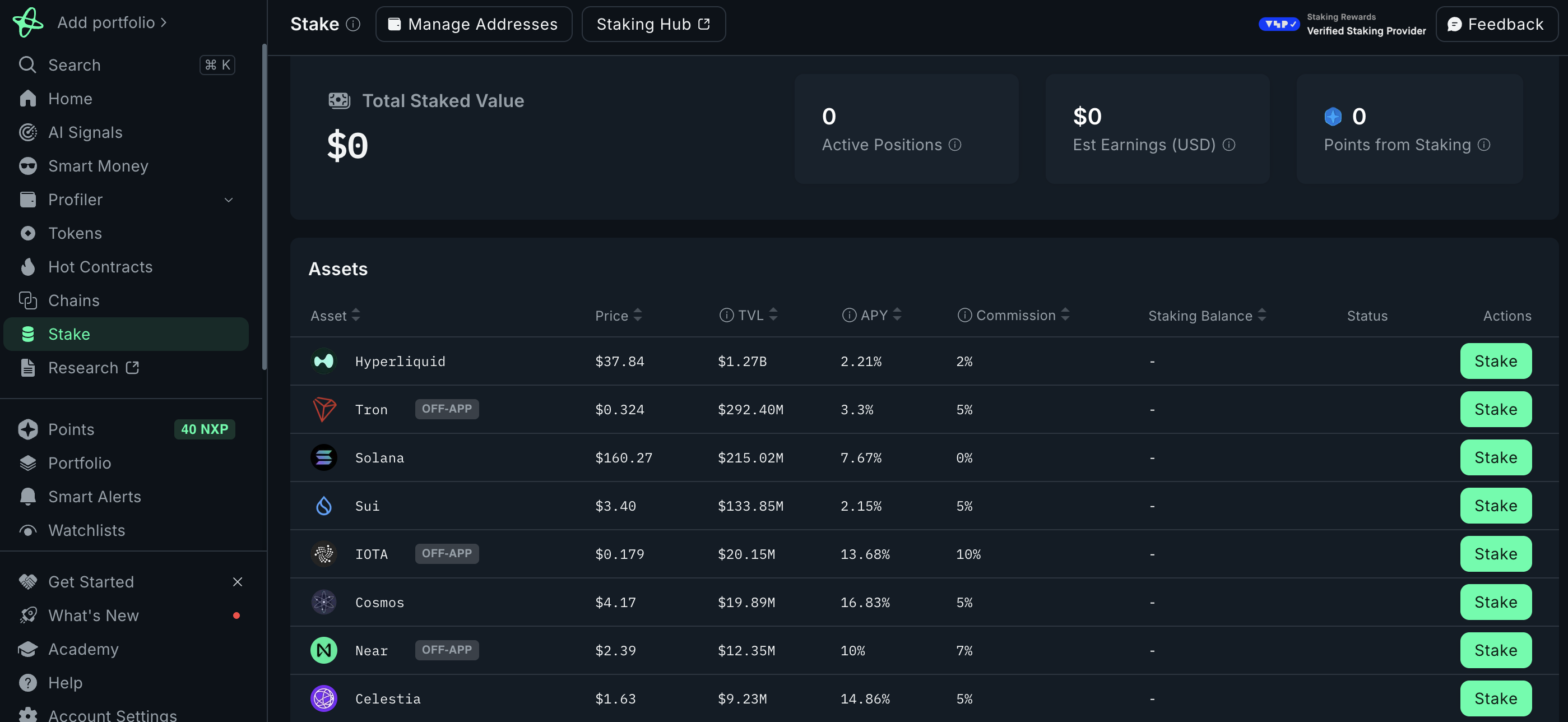Viewport: 1568px width, 722px height.
Task: Dismiss the Get Started item with X
Action: pos(238,581)
